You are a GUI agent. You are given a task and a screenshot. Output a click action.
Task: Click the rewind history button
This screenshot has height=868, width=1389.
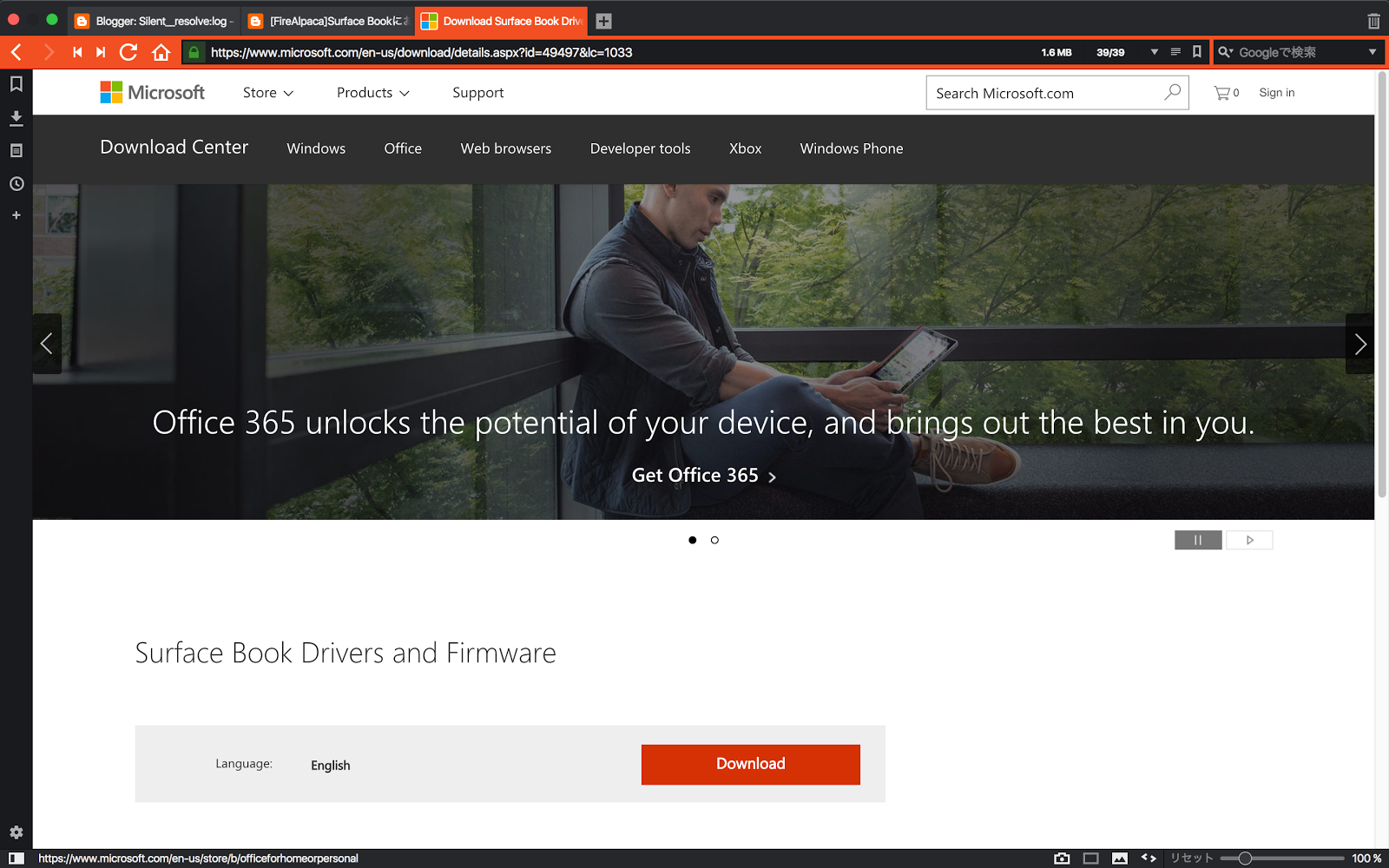[77, 52]
